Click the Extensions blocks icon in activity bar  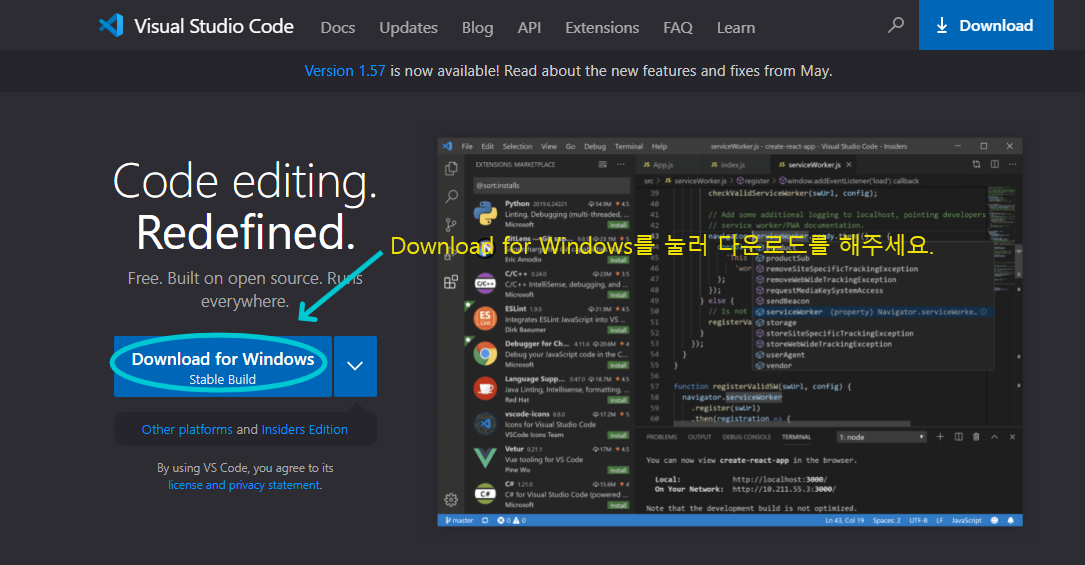(x=451, y=281)
